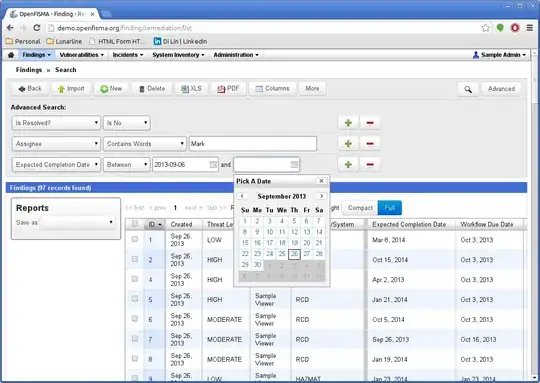Click the green extension icon
The height and width of the screenshot is (383, 540).
tap(500, 28)
